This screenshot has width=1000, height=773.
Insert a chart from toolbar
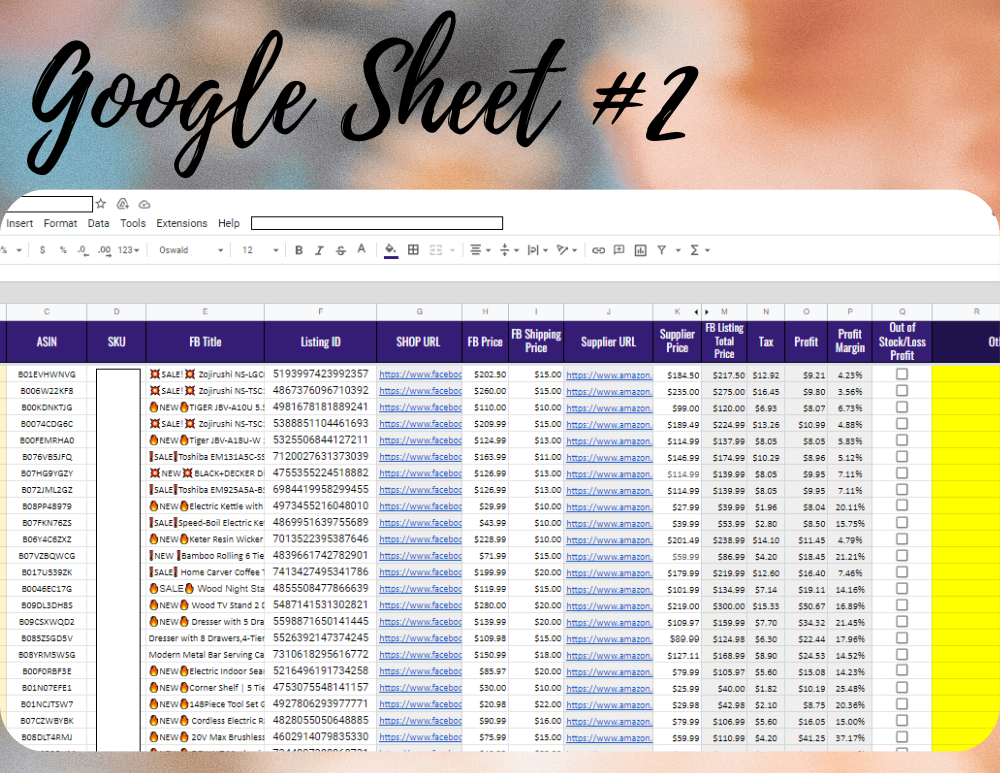(x=640, y=250)
